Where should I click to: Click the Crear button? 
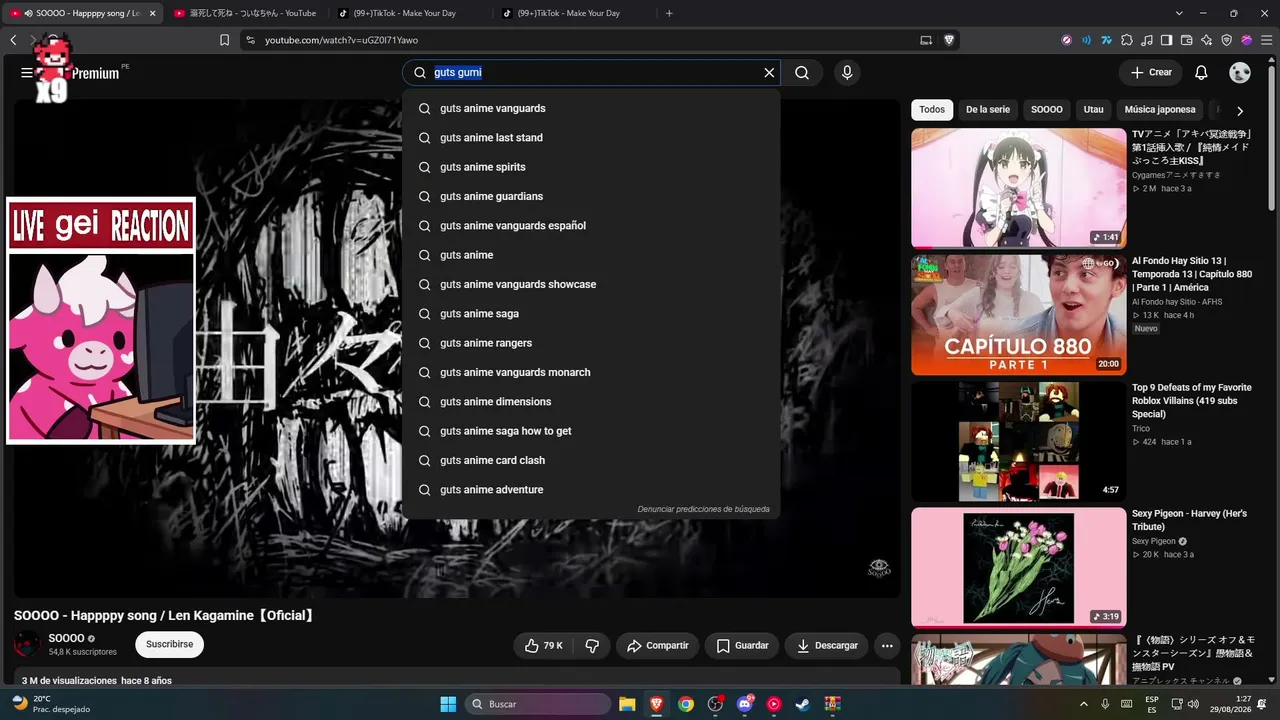click(1151, 73)
